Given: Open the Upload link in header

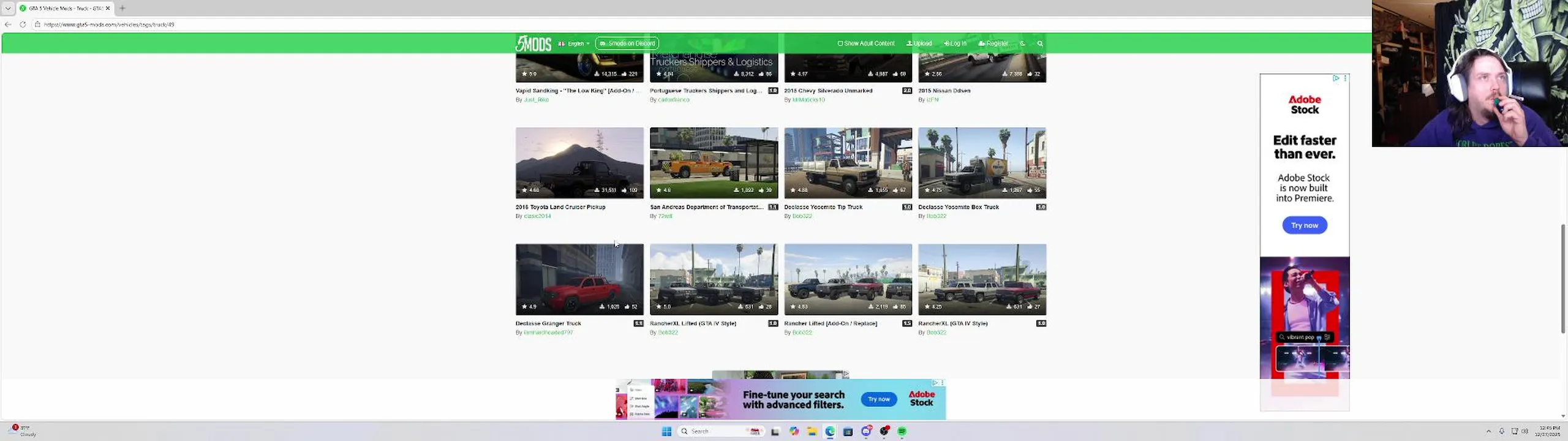Looking at the screenshot, I should [919, 43].
